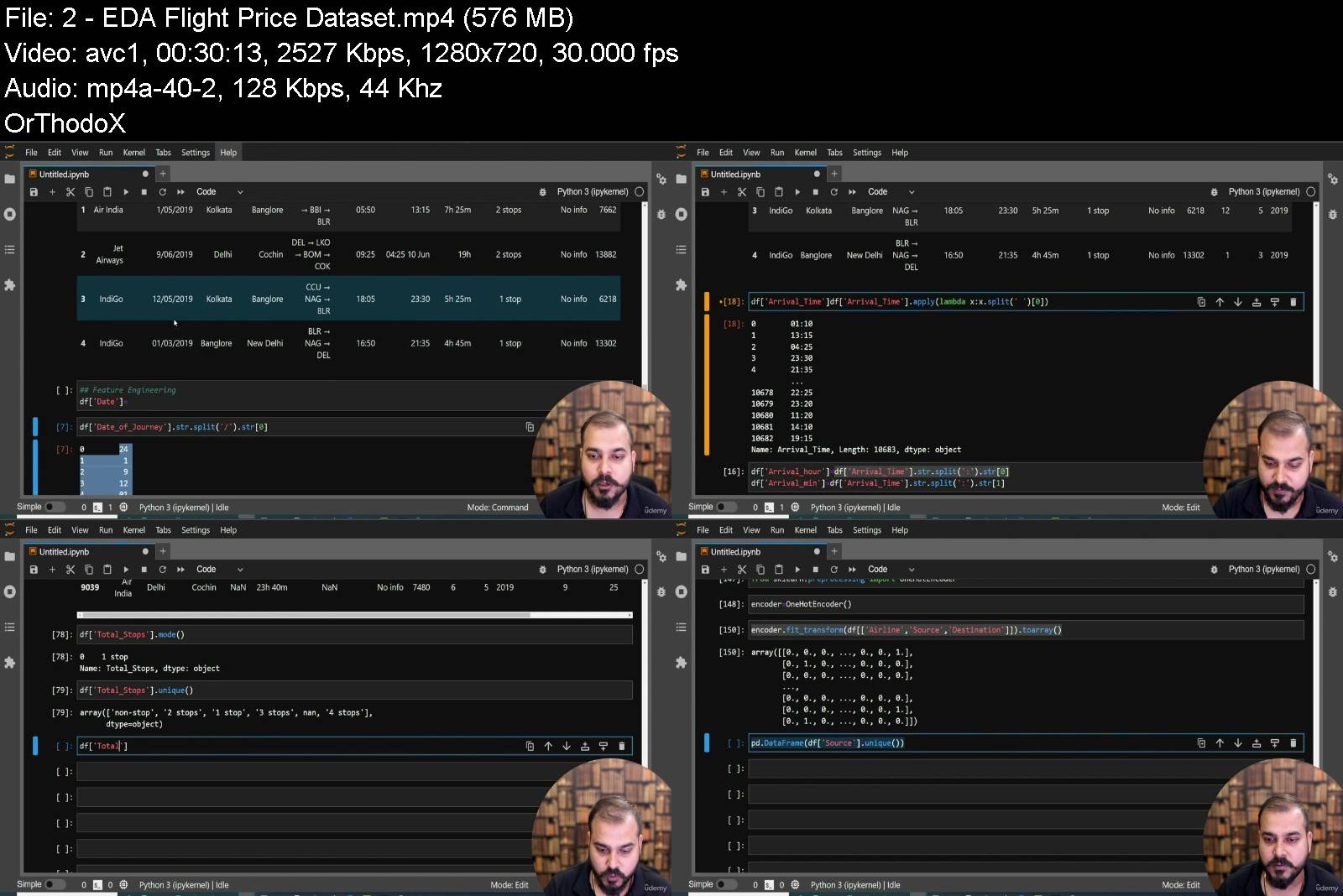Move the Arrival_Time apply lambda cell down
This screenshot has height=896, width=1343.
pos(1238,302)
